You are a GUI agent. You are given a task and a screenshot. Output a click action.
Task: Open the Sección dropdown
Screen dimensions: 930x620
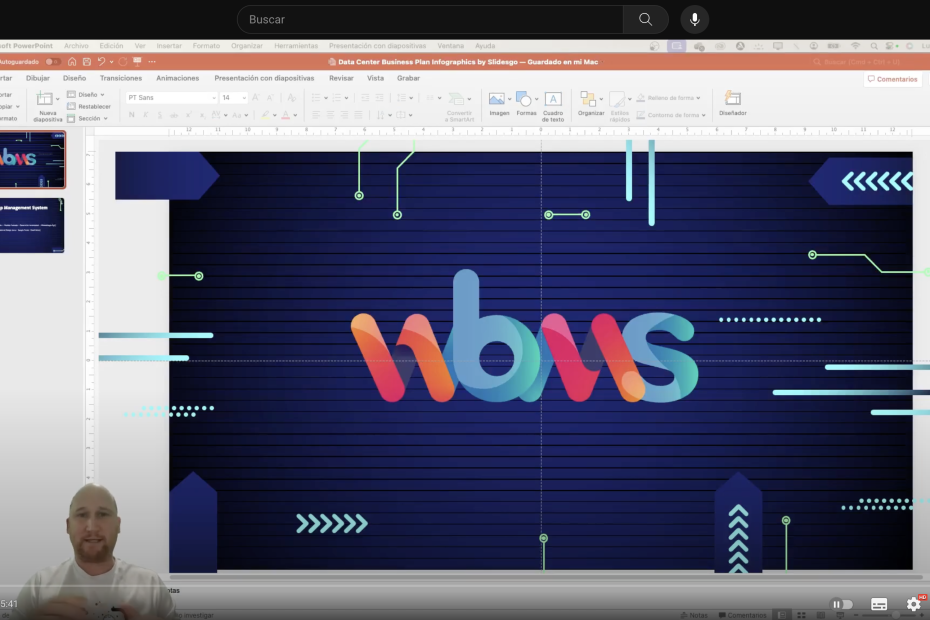point(88,119)
